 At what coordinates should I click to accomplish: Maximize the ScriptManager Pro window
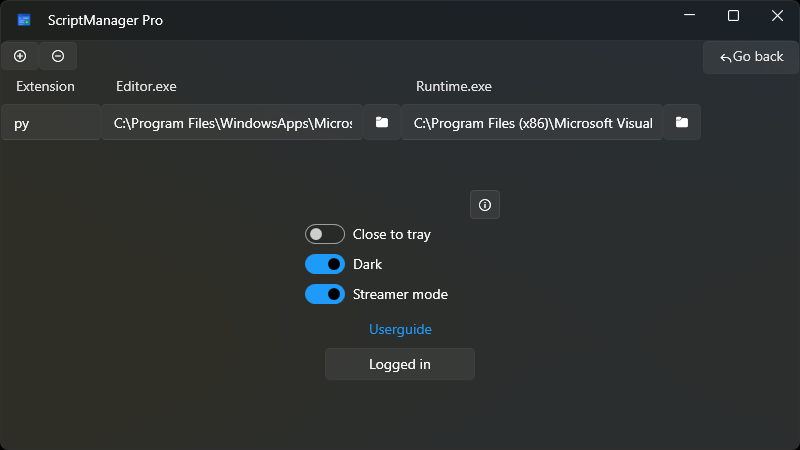pyautogui.click(x=733, y=16)
